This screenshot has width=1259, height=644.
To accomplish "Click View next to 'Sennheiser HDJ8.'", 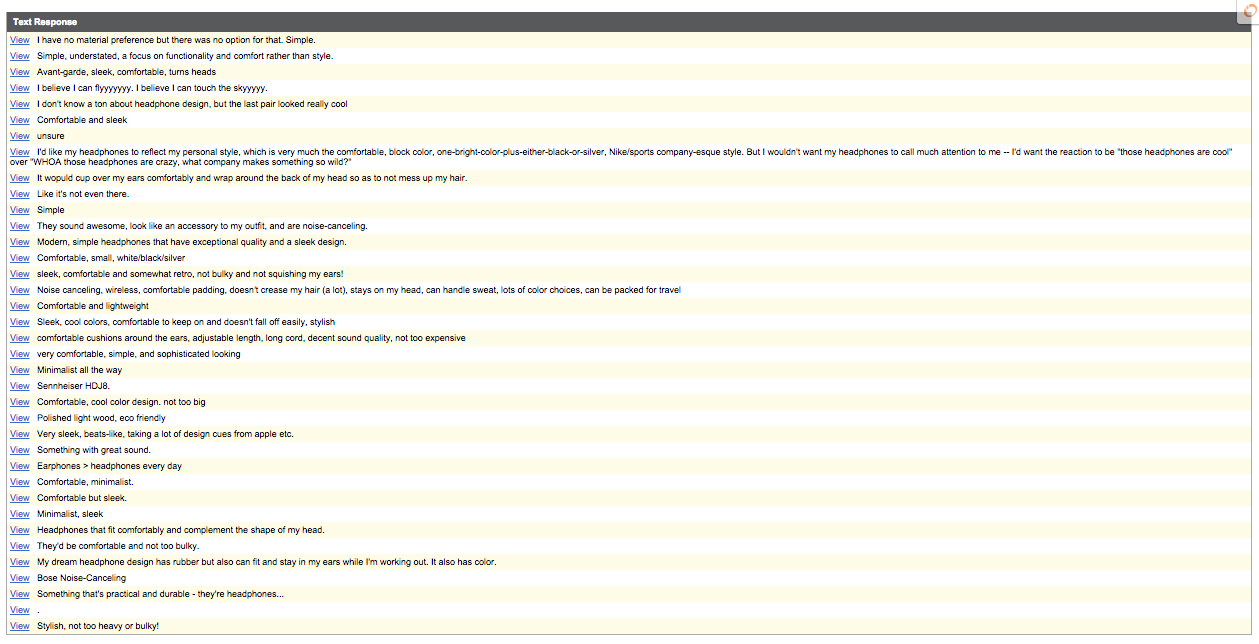I will pos(19,386).
